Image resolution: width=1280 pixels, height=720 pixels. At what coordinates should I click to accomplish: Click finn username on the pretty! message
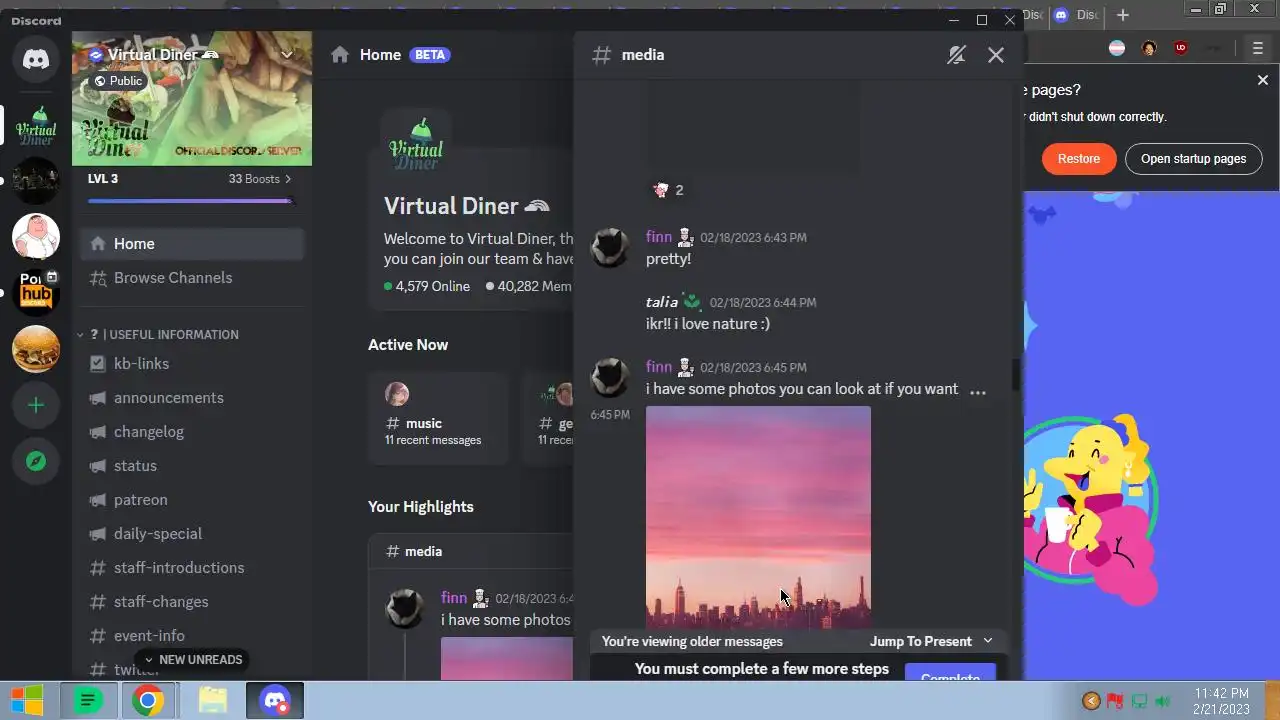(659, 237)
